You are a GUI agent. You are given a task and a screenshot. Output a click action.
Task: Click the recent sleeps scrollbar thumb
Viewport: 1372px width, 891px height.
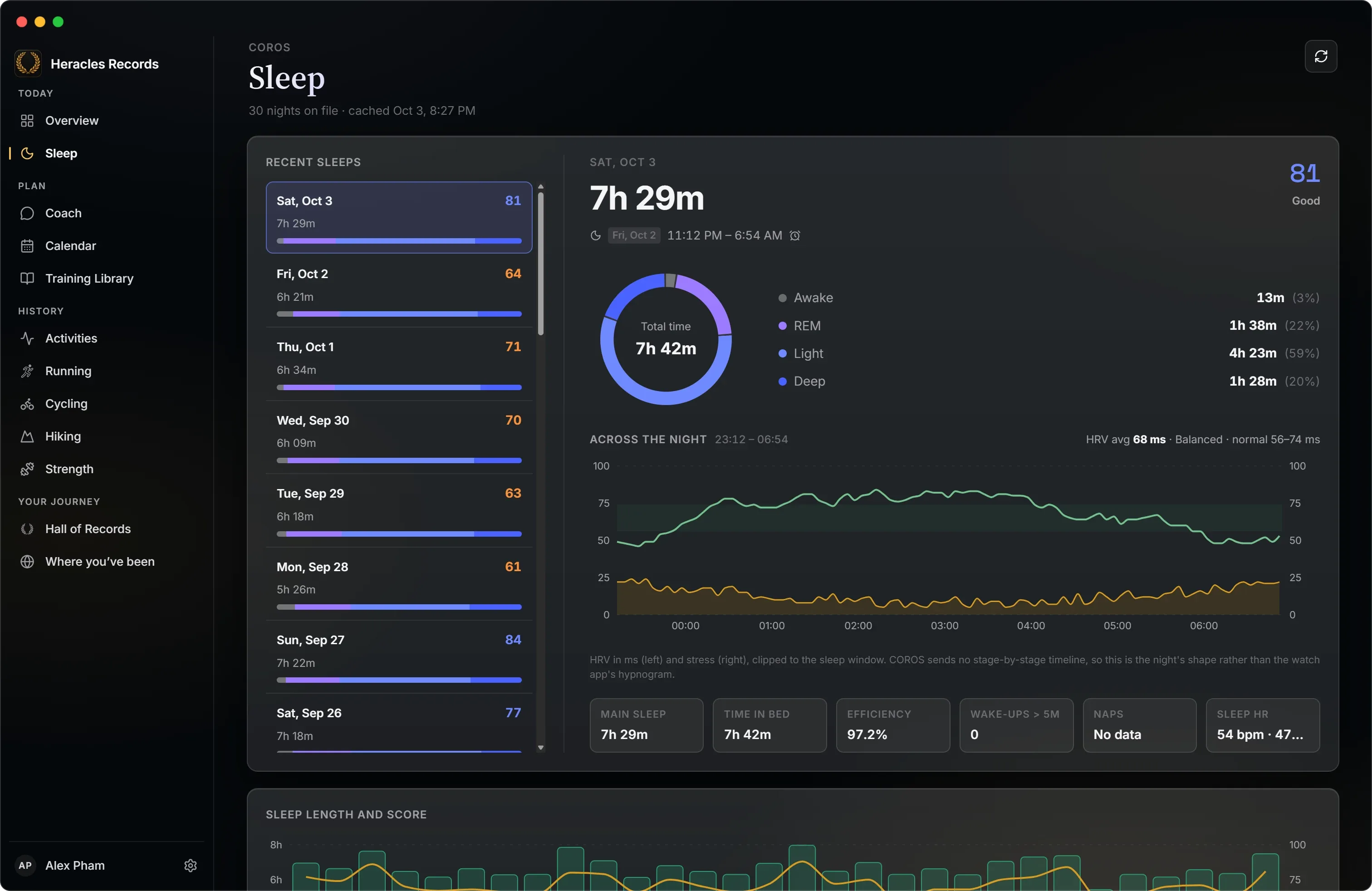click(x=541, y=264)
